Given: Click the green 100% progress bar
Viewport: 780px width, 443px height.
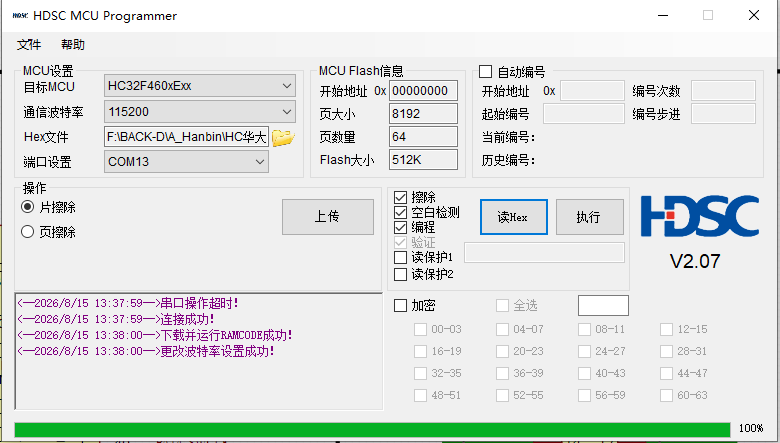Looking at the screenshot, I should 372,430.
